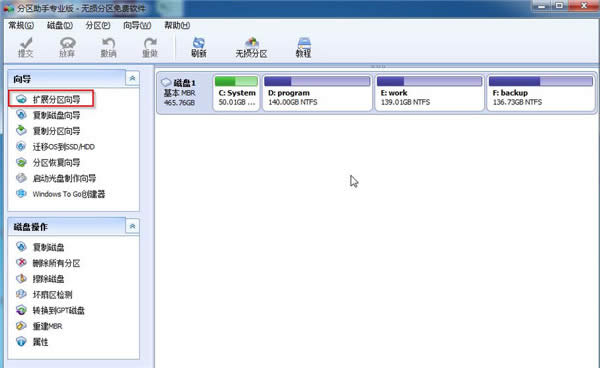Collapse the 向导 wizard panel

(132, 78)
